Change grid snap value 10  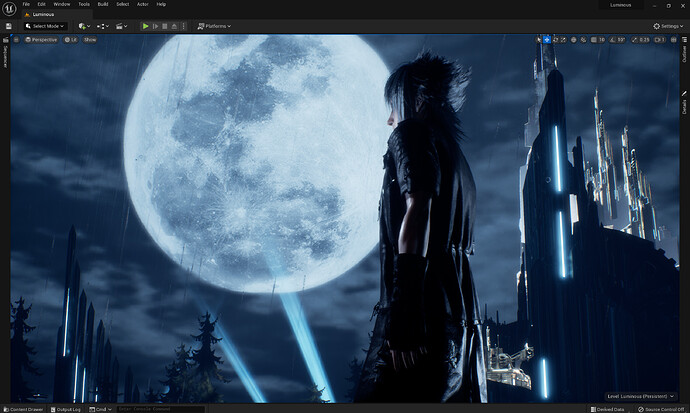602,40
